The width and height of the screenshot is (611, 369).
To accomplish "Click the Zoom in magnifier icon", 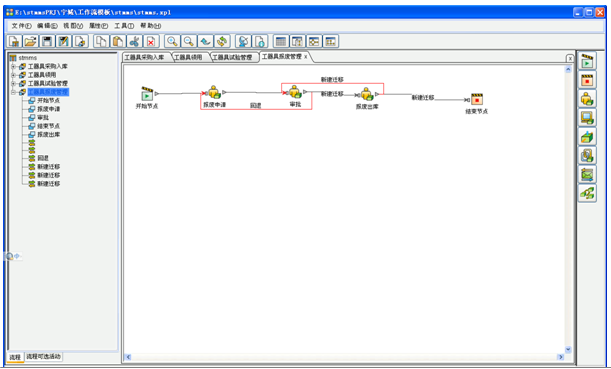I will coord(172,41).
